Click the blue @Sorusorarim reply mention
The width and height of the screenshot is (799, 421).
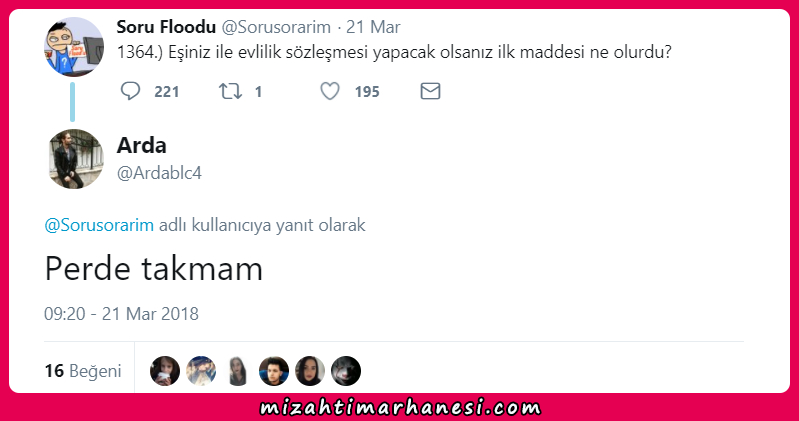[99, 225]
